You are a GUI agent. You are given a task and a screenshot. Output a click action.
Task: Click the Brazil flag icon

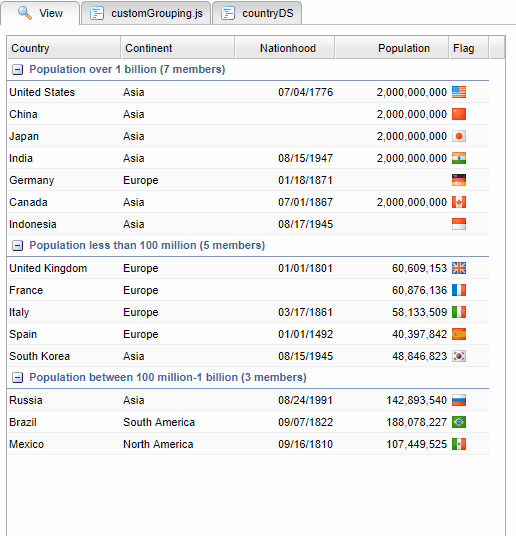click(459, 422)
